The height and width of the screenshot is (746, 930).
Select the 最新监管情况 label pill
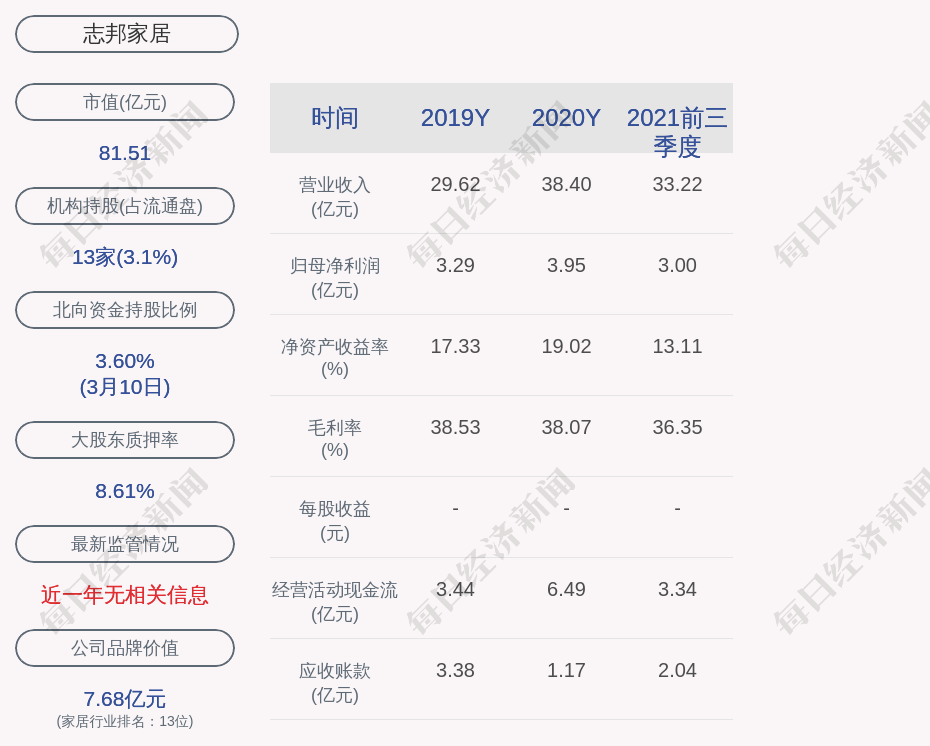[x=125, y=544]
